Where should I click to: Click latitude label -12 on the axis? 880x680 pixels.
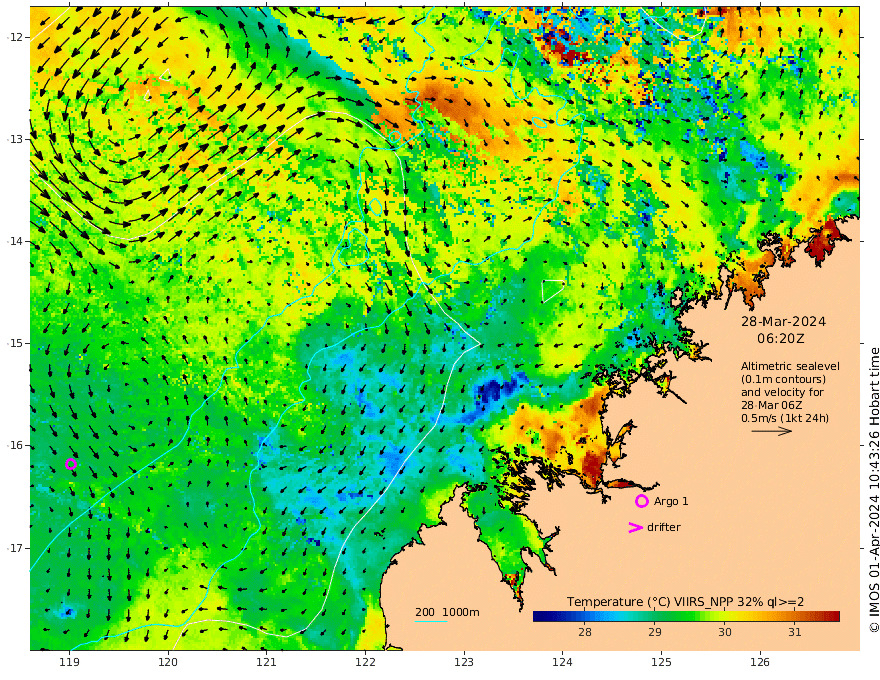click(15, 37)
